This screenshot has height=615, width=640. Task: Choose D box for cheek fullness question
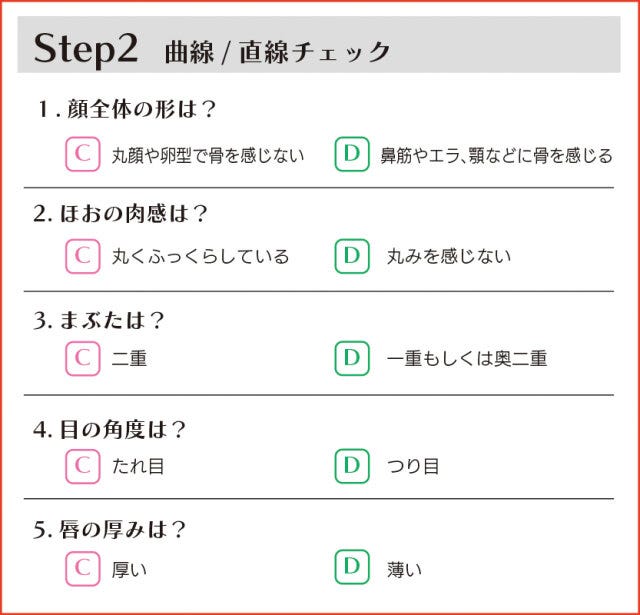pos(351,256)
